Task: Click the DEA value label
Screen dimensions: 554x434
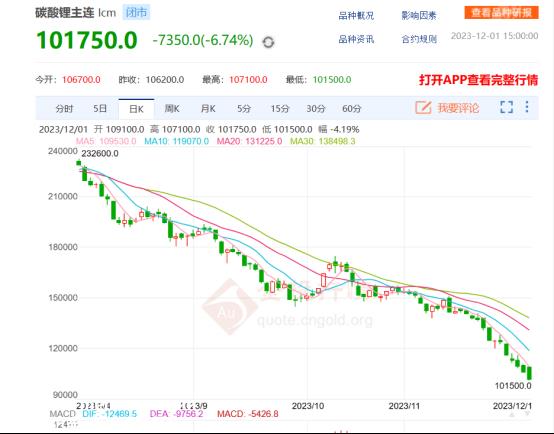Action: (x=177, y=414)
